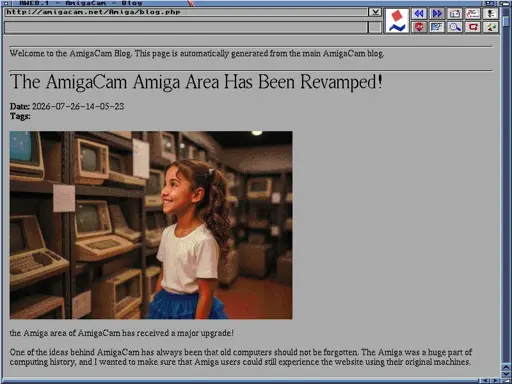Click the hotlist icon with red curved arrow
512x384 pixels.
tap(473, 14)
